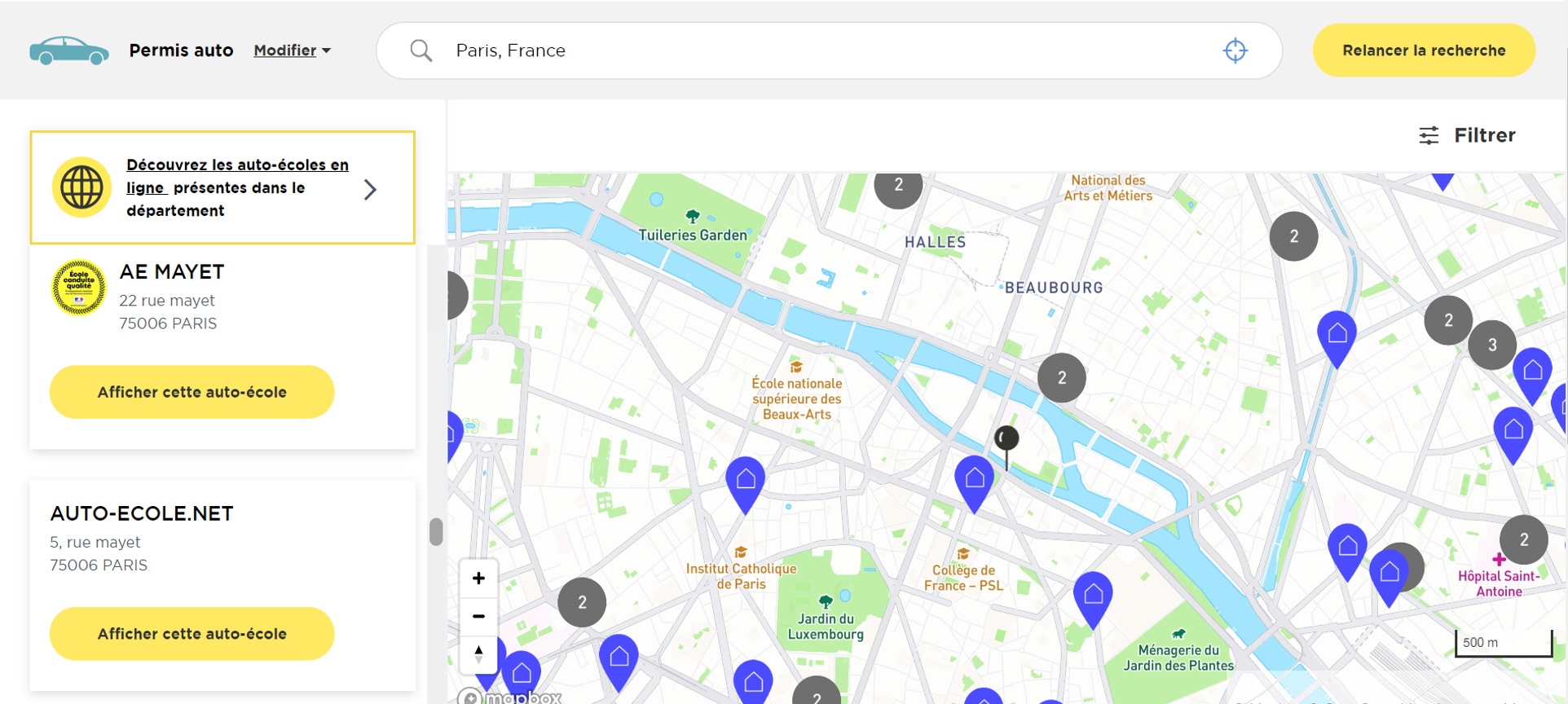1568x704 pixels.
Task: Click the search magnifier icon
Action: [x=421, y=51]
